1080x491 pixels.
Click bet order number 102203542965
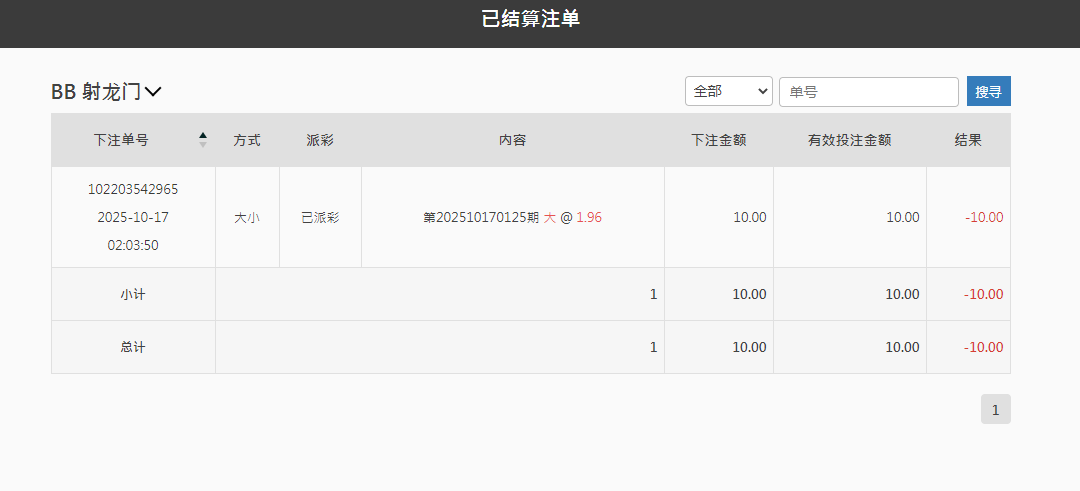coord(133,189)
